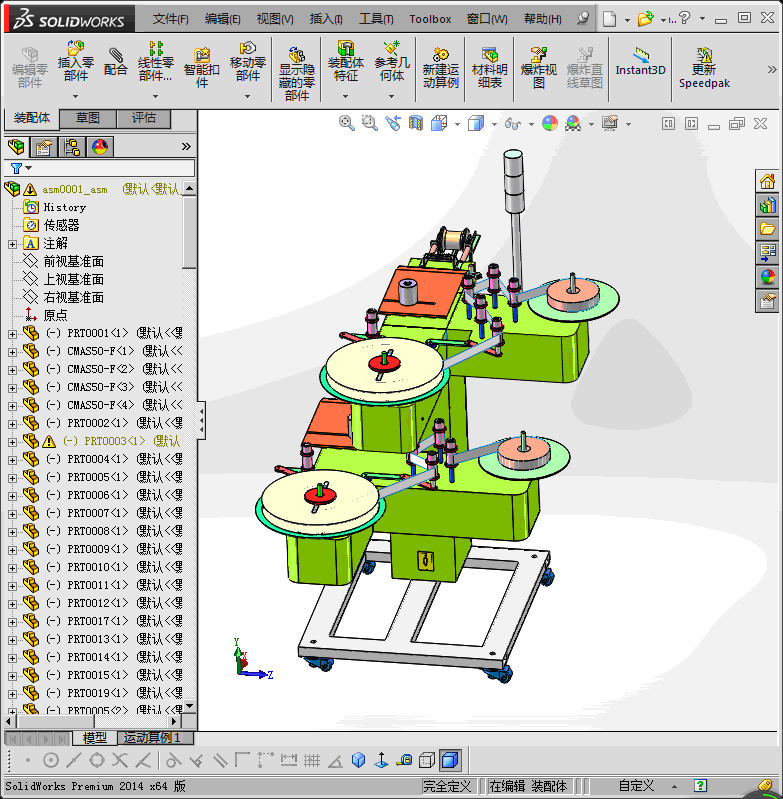Viewport: 783px width, 799px height.
Task: Select the Mate (配合) tool
Action: (116, 61)
